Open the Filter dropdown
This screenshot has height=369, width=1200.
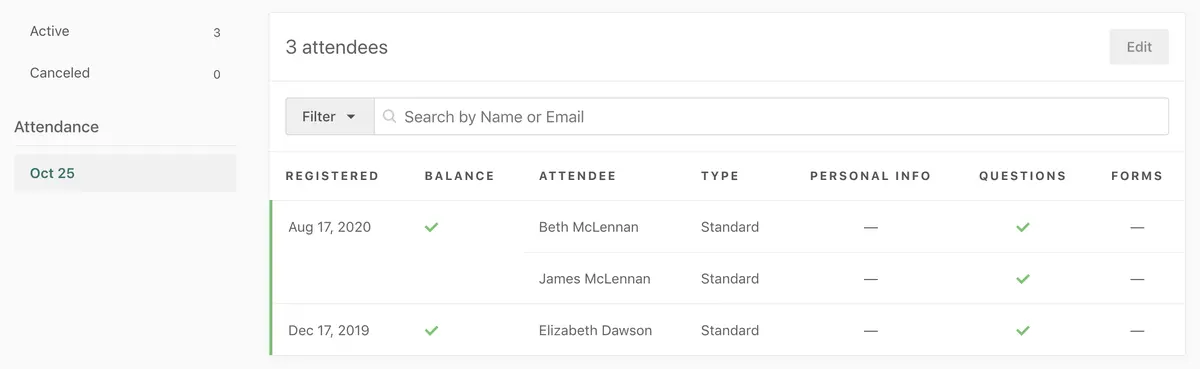click(x=330, y=116)
